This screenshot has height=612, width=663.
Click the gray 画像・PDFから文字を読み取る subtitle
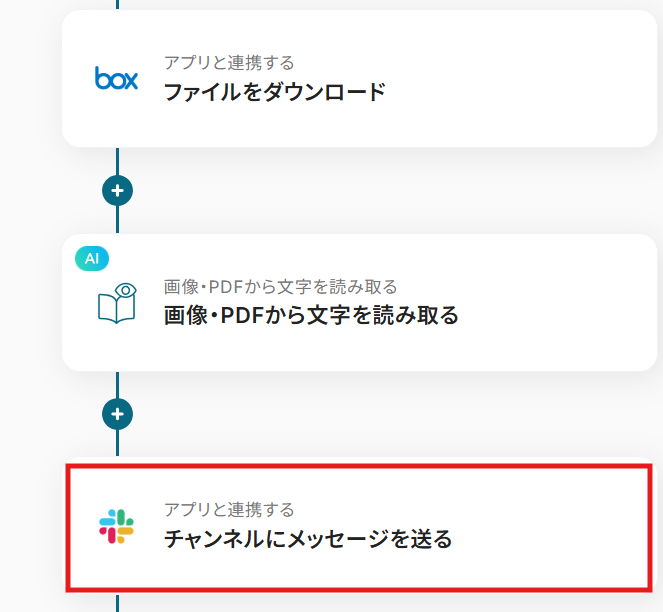(x=280, y=287)
